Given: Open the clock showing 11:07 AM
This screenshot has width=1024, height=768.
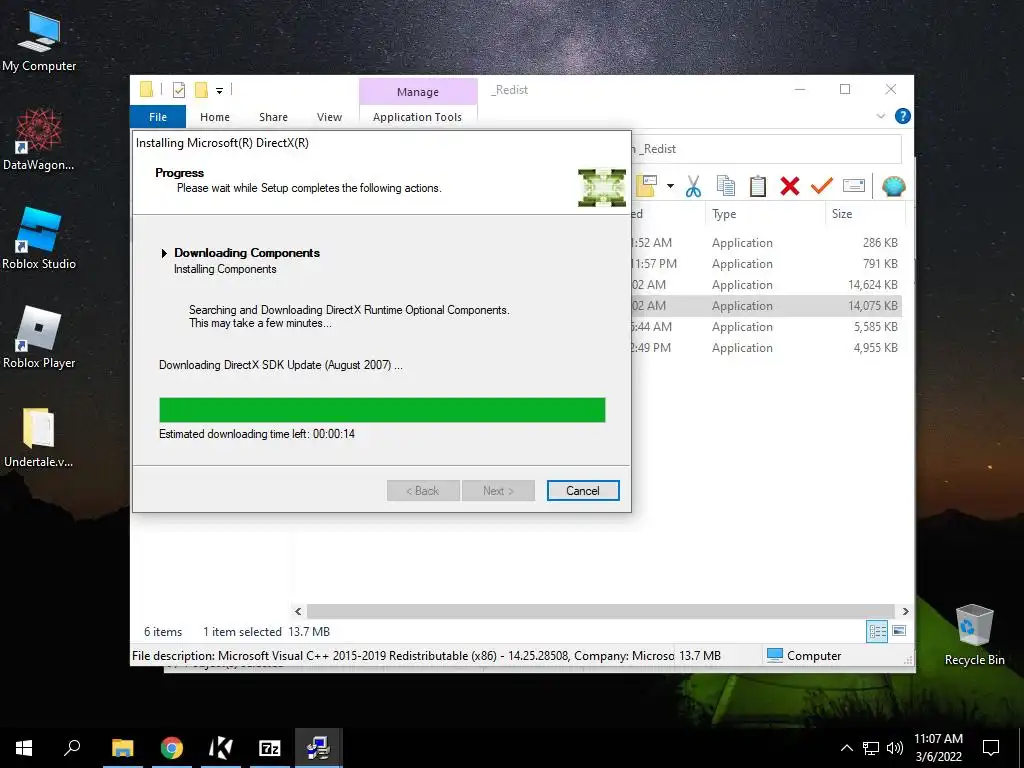Looking at the screenshot, I should click(x=938, y=747).
